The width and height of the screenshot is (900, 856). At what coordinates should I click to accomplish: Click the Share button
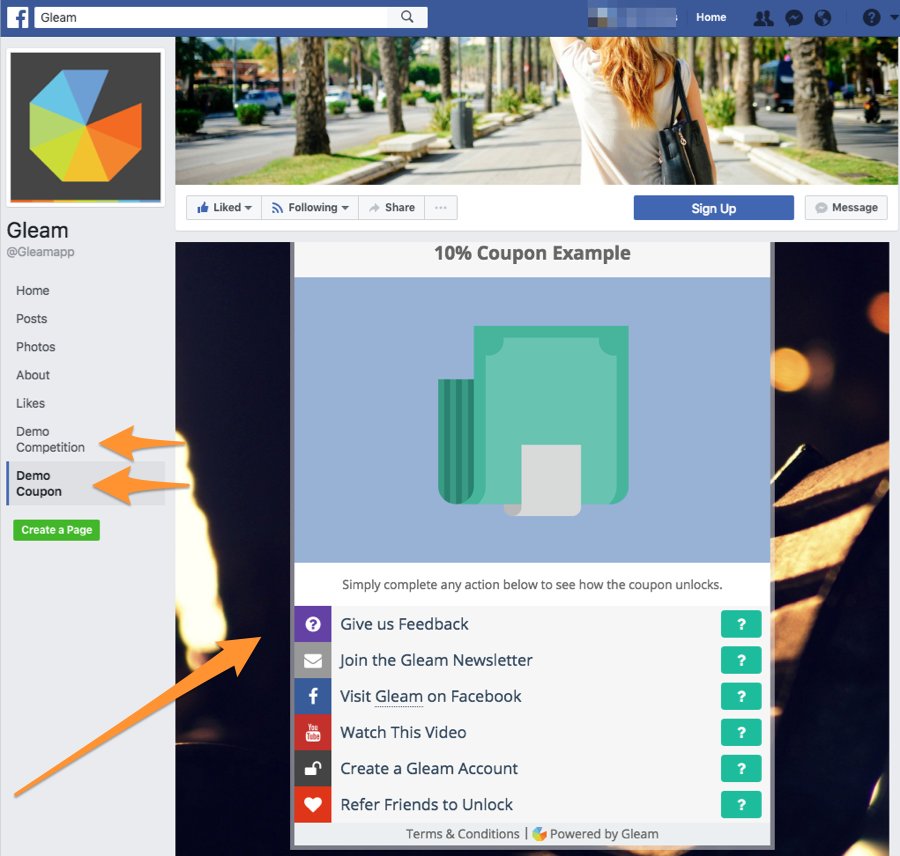click(392, 208)
